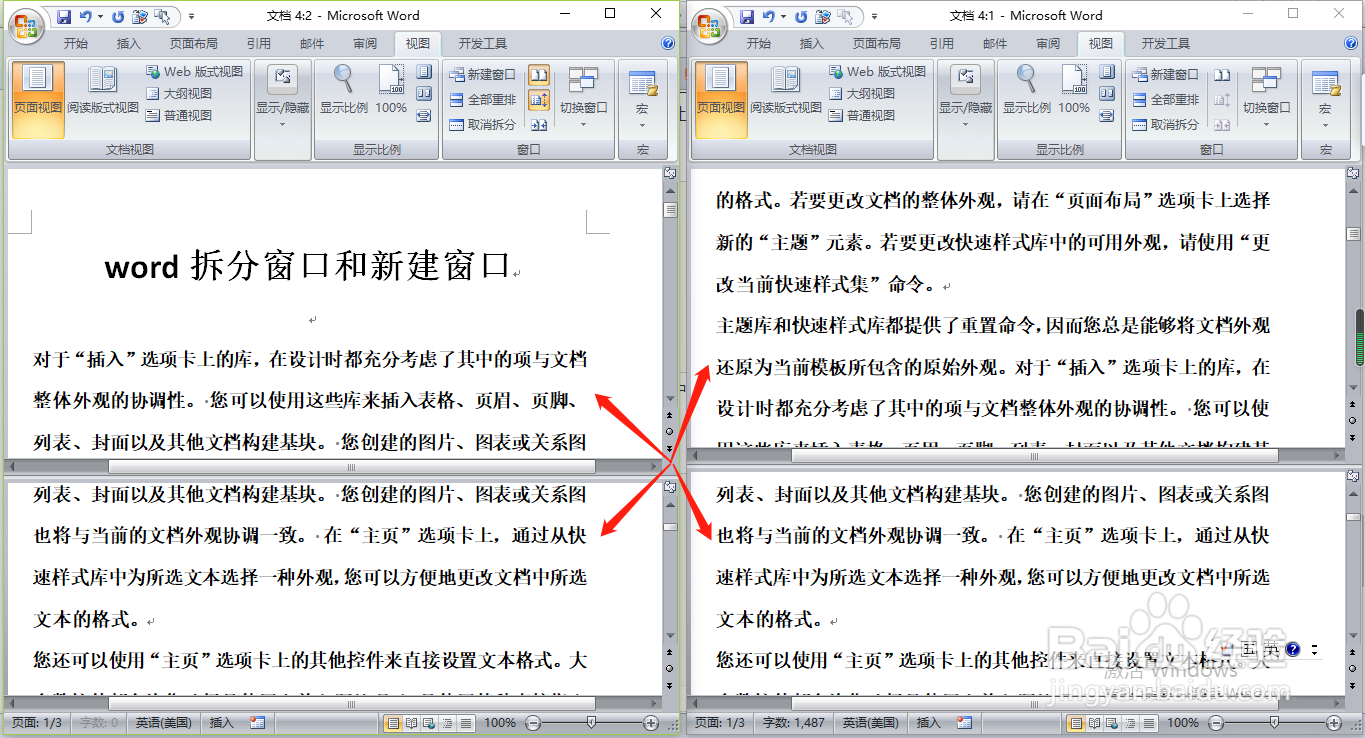This screenshot has height=738, width=1365.
Task: Click Undo icon in 文档 4:2 quick access toolbar
Action: pyautogui.click(x=86, y=16)
